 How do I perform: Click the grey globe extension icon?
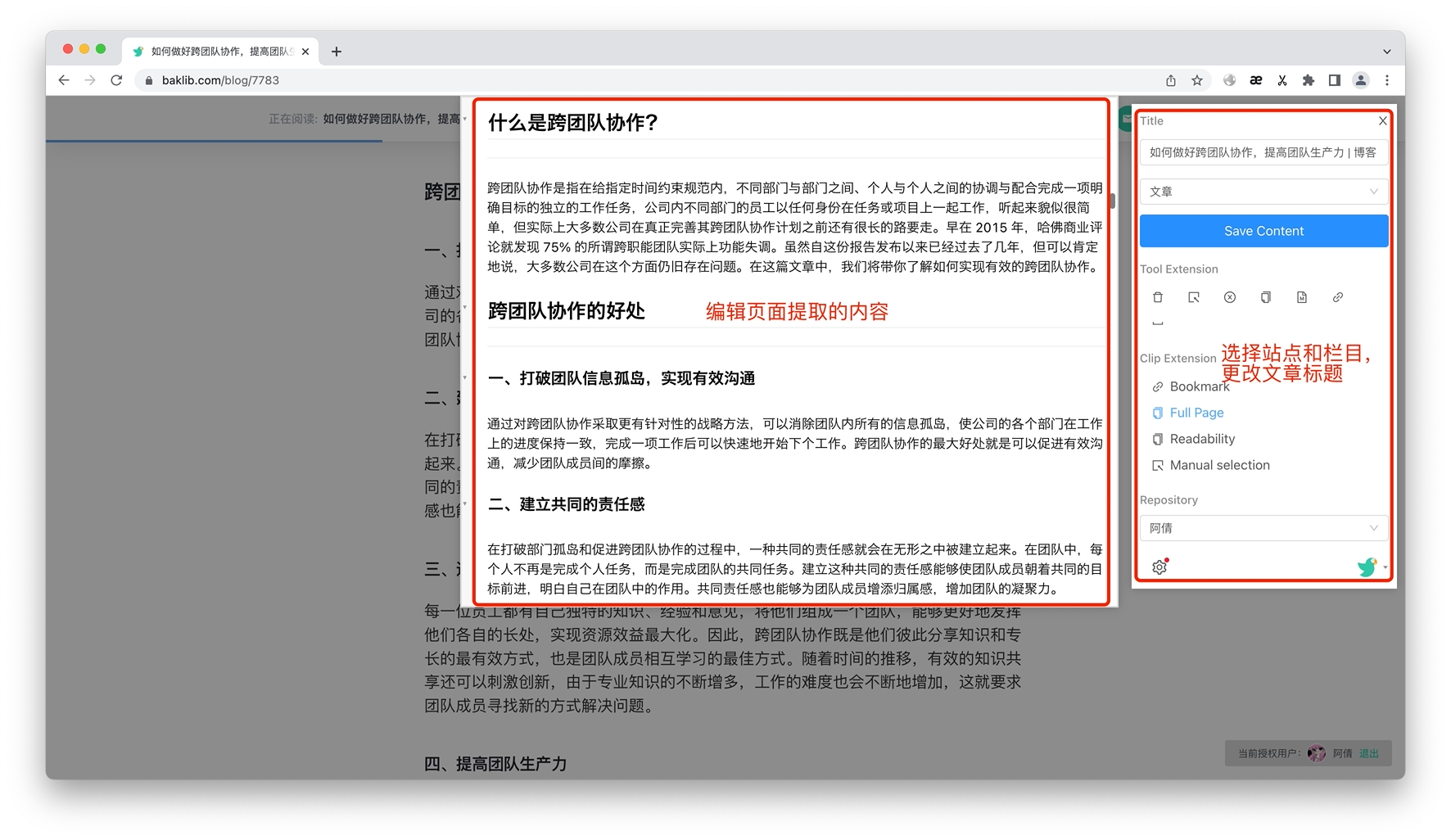click(1229, 80)
